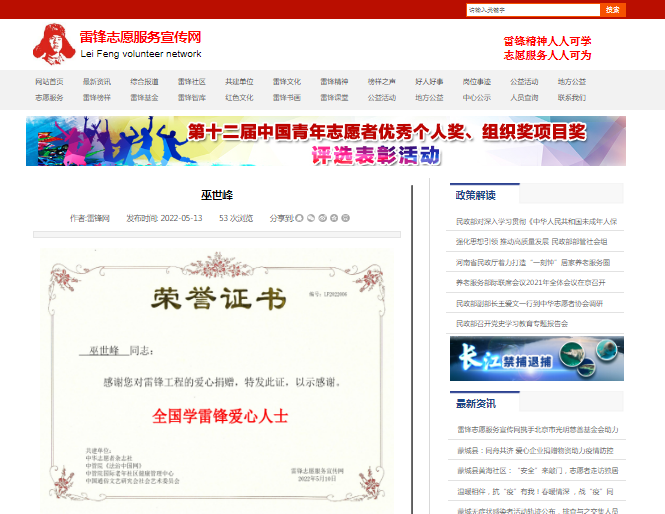Viewport: 665px width, 514px height.
Task: Click the Lei Feng portrait logo
Action: (x=52, y=45)
